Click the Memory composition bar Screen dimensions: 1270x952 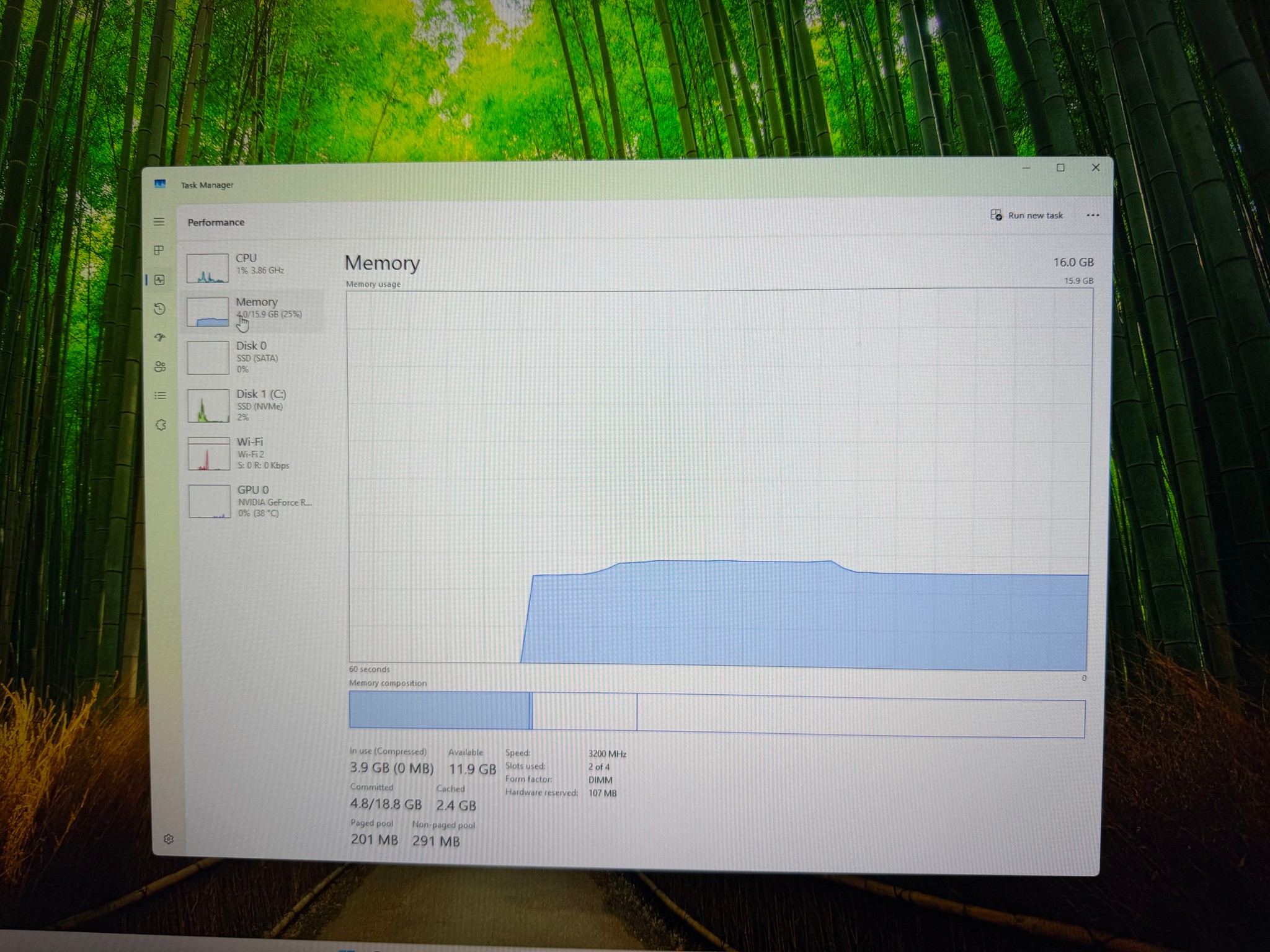(x=717, y=713)
